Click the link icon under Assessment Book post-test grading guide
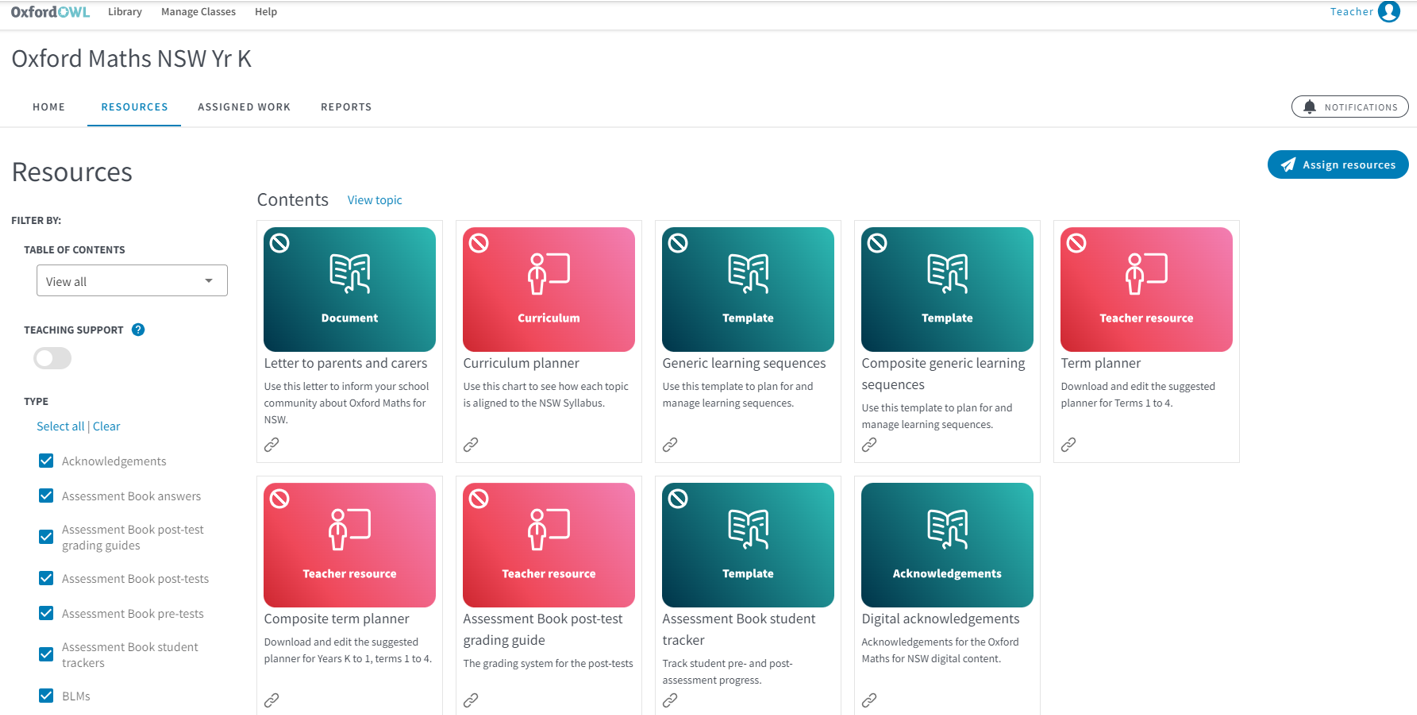 click(471, 701)
